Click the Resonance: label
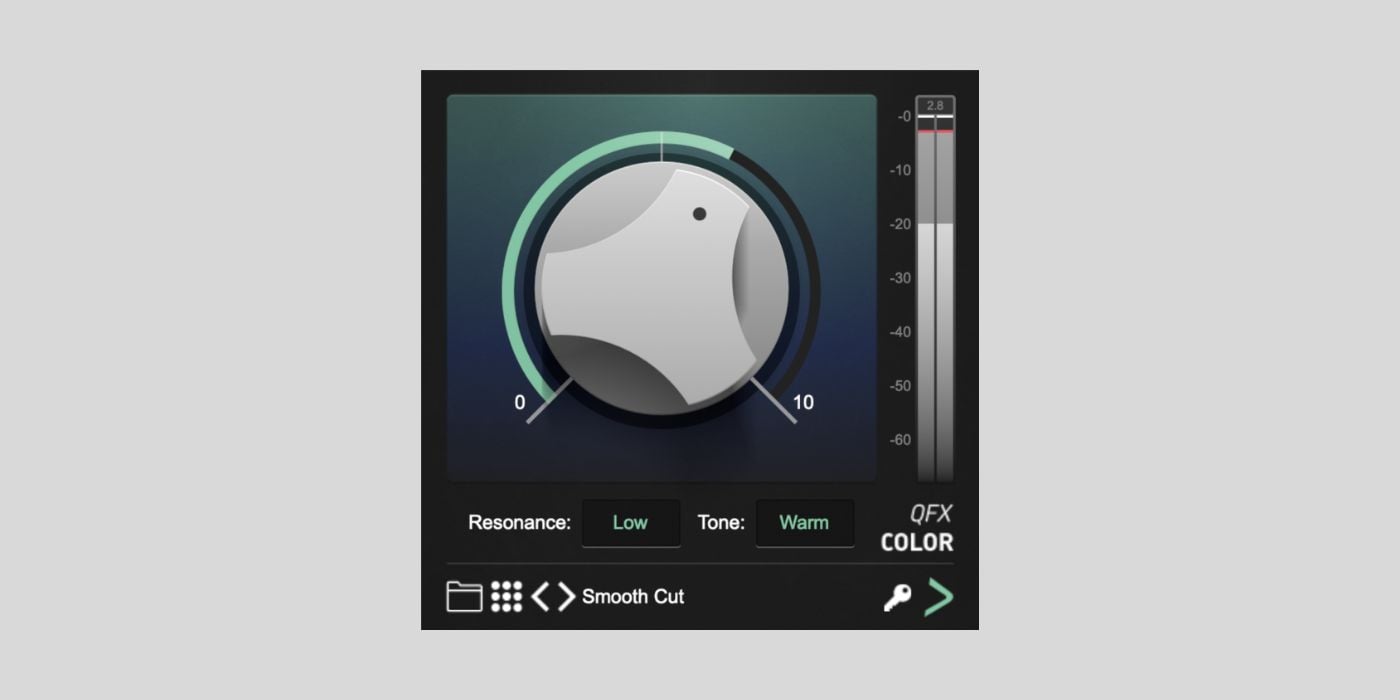The width and height of the screenshot is (1400, 700). (x=520, y=523)
